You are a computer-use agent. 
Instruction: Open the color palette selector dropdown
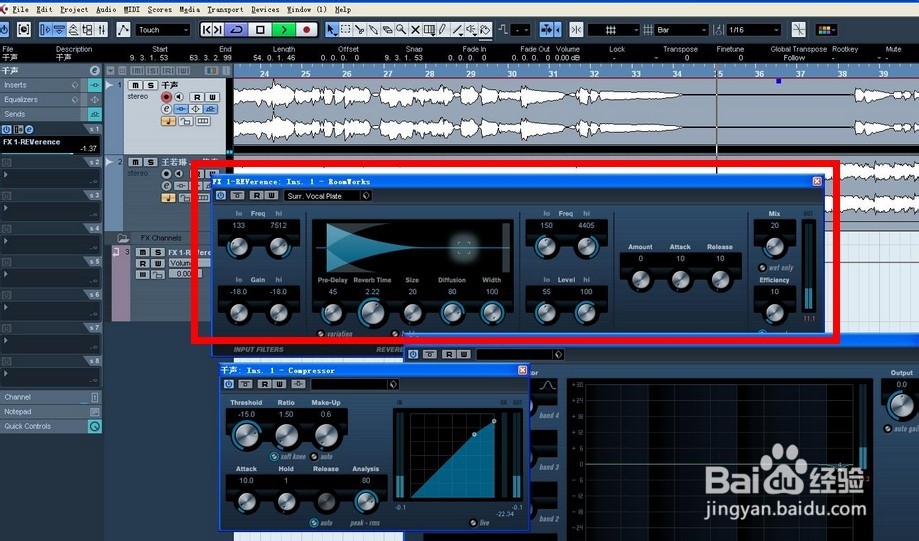[x=826, y=29]
